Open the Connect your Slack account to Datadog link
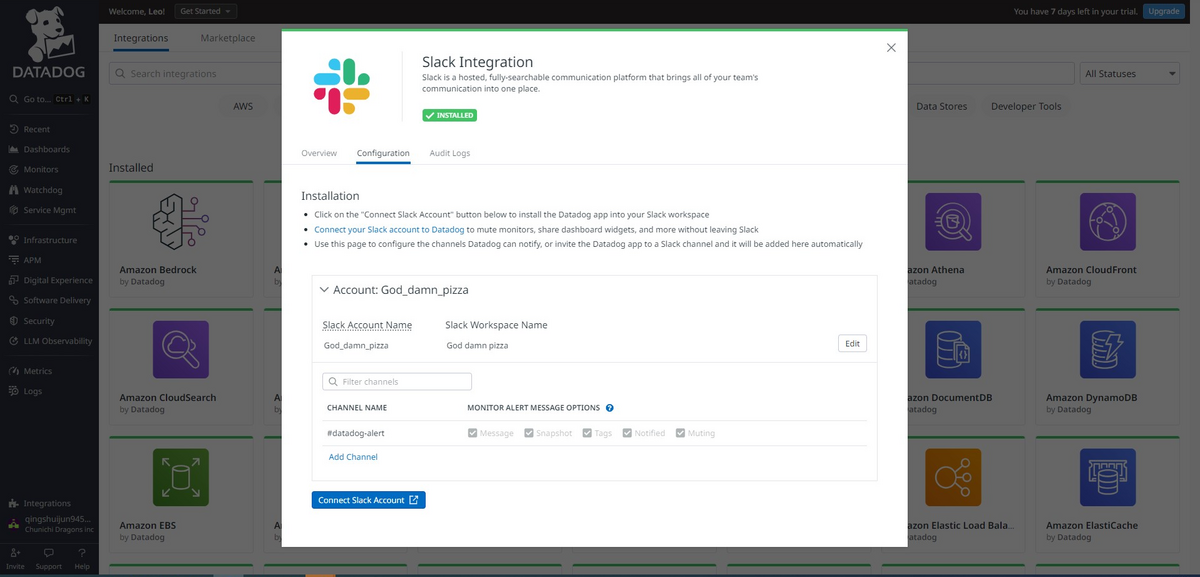This screenshot has height=577, width=1200. coord(389,229)
